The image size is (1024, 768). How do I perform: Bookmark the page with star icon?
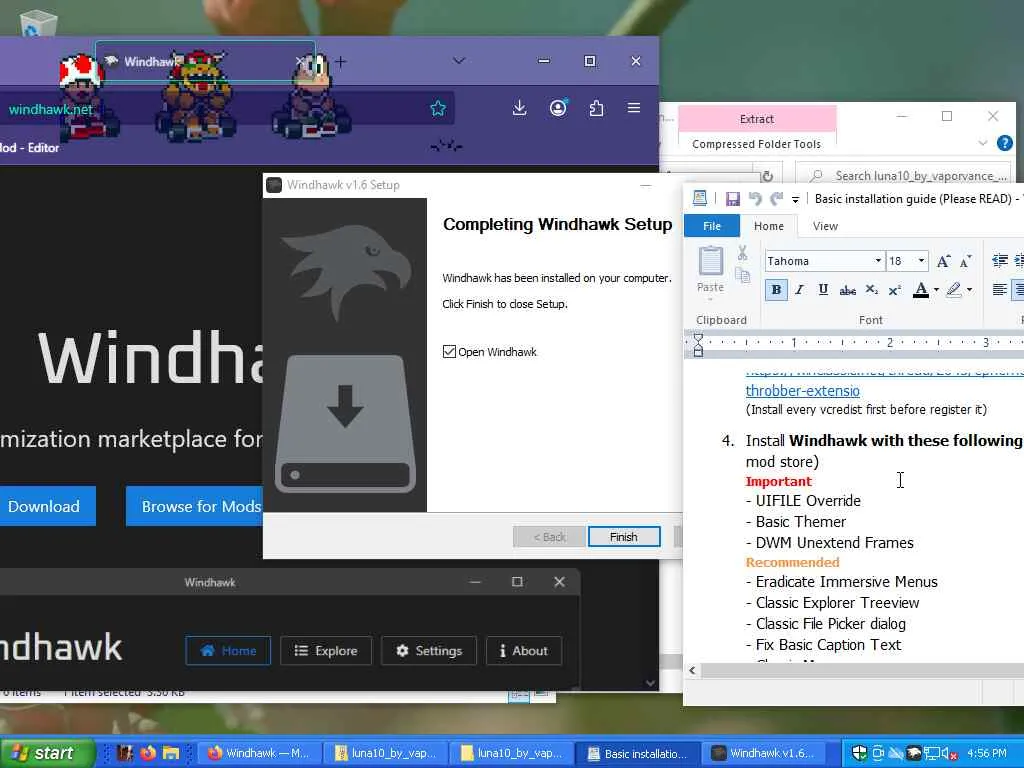tap(438, 108)
